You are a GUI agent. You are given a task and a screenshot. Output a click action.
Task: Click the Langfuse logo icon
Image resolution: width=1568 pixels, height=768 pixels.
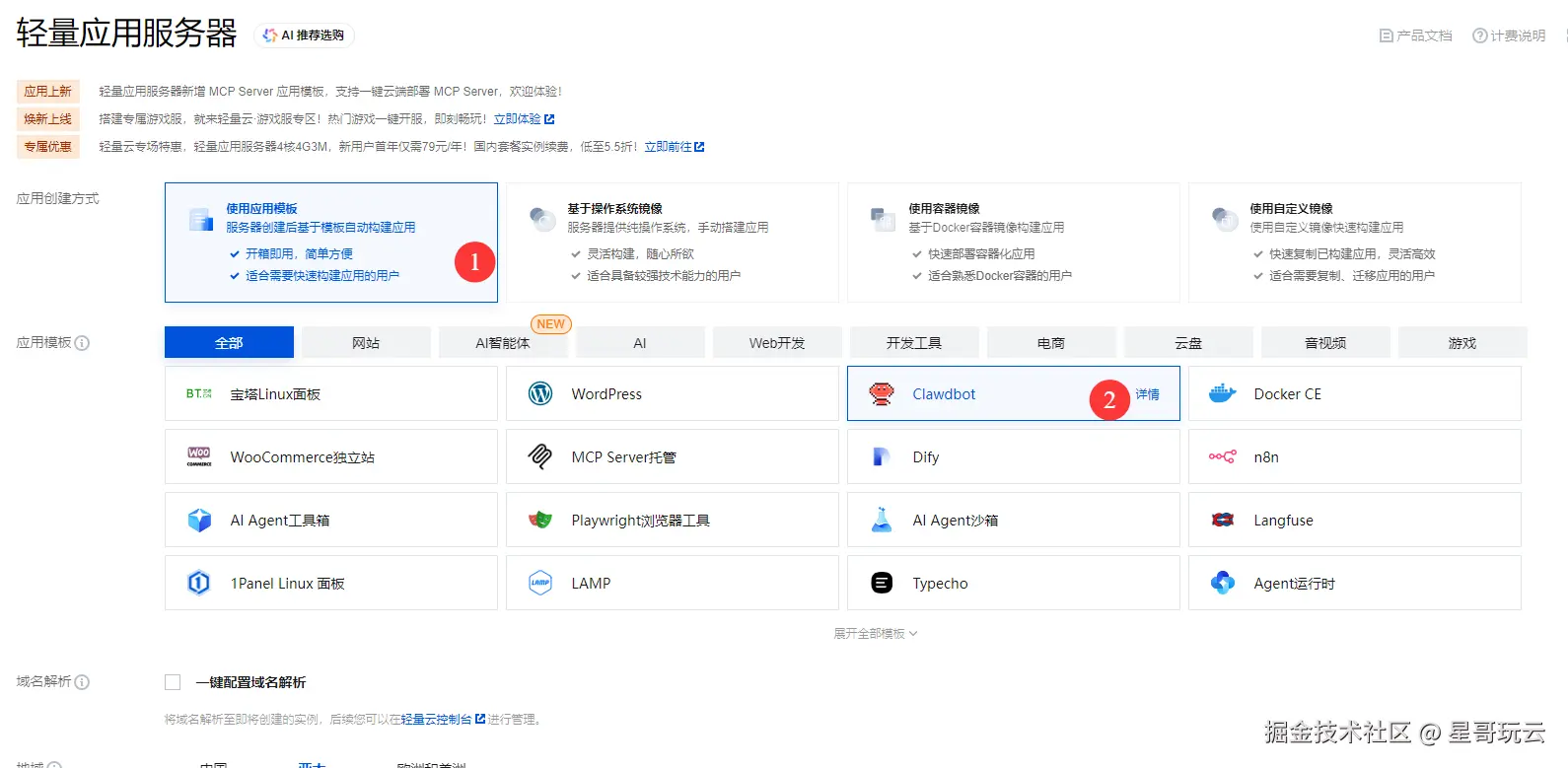click(x=1223, y=520)
